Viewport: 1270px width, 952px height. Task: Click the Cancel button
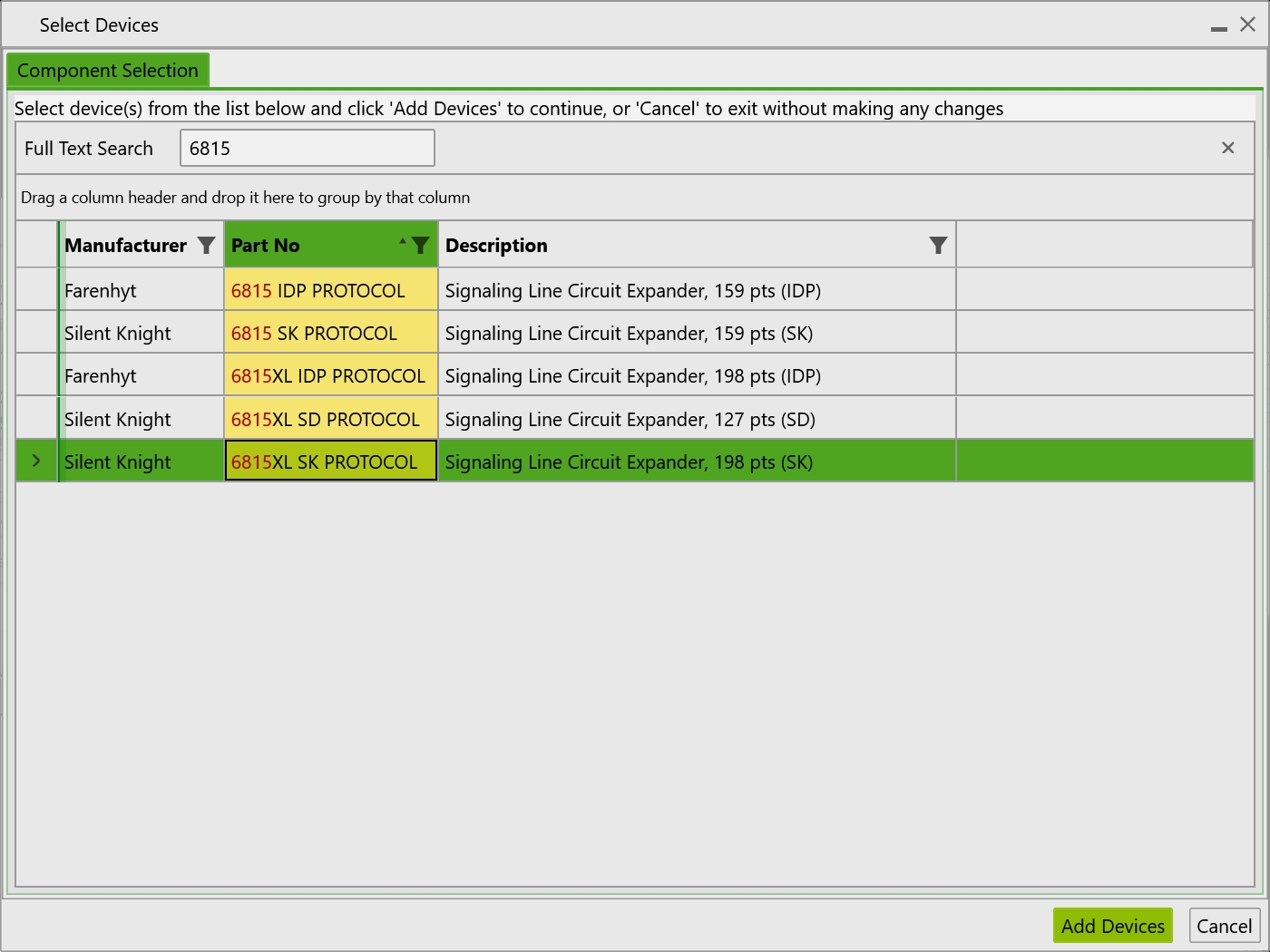[x=1225, y=926]
